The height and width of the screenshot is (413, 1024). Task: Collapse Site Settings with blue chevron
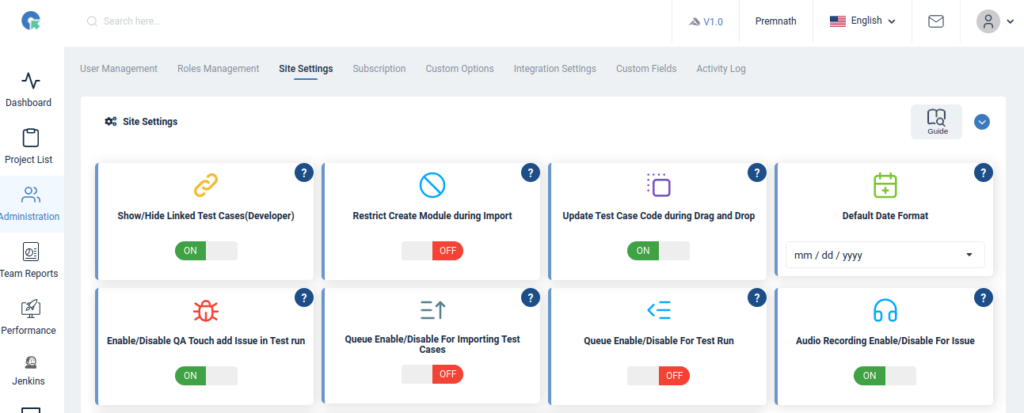[982, 122]
